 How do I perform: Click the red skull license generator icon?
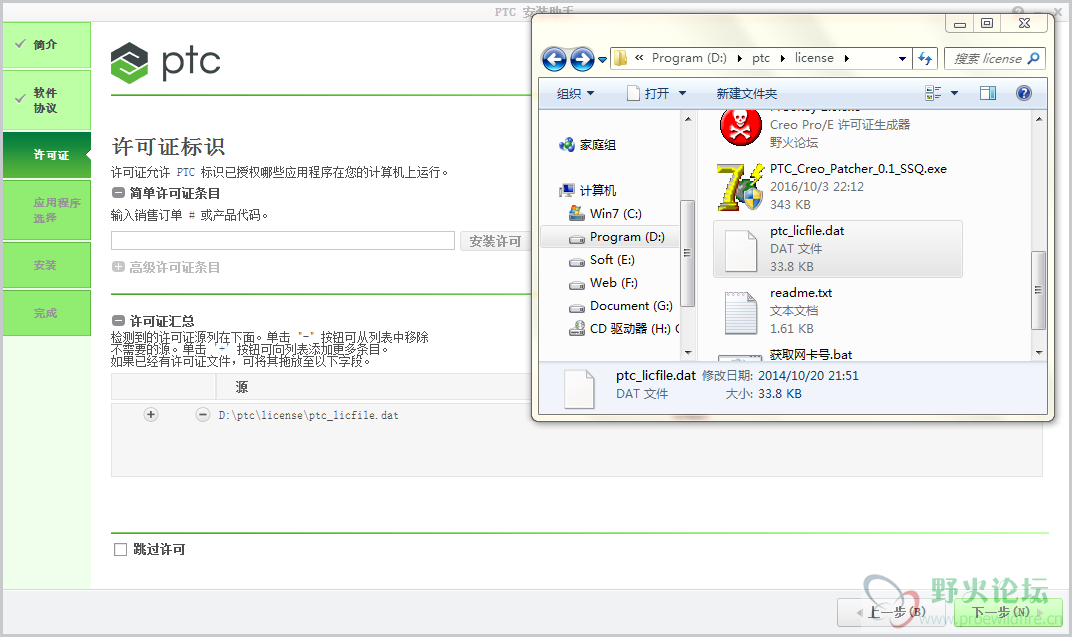[x=740, y=126]
